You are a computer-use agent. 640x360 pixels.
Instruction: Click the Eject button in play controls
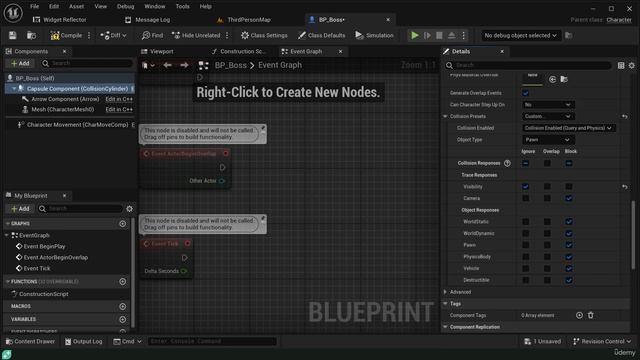click(451, 36)
